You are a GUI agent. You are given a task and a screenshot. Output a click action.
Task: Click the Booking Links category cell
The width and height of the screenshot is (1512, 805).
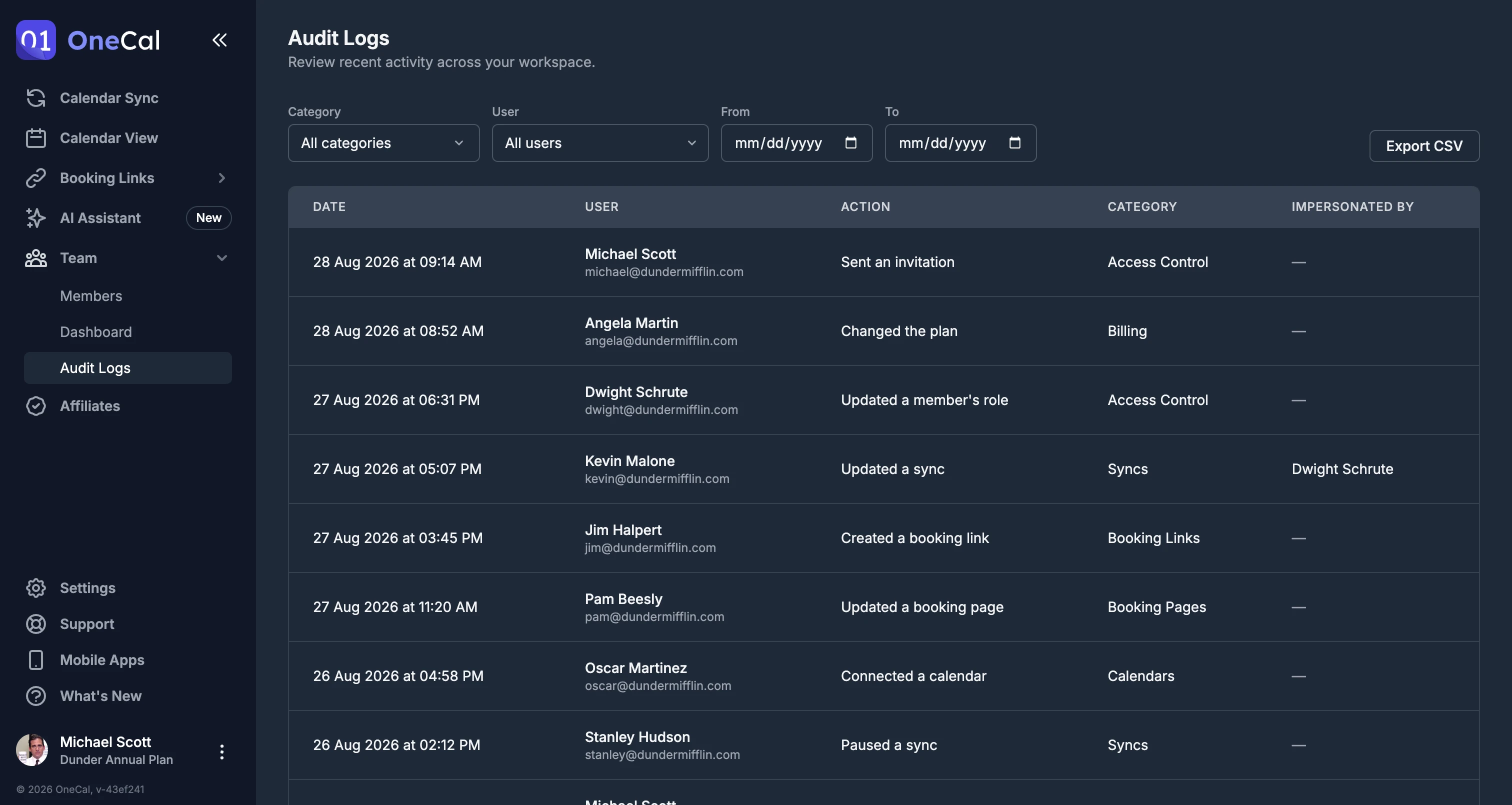pyautogui.click(x=1153, y=538)
